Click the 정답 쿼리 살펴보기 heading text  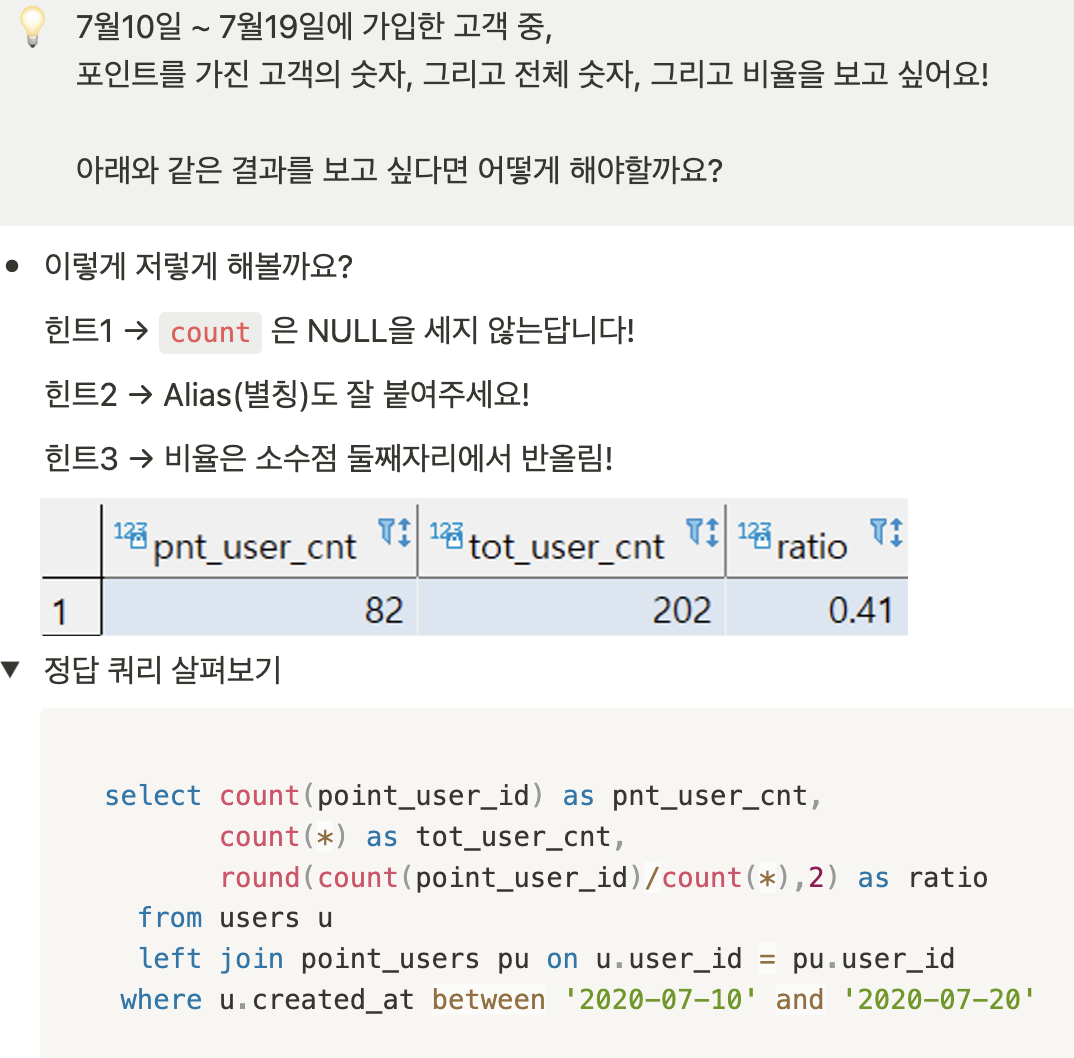coord(162,670)
